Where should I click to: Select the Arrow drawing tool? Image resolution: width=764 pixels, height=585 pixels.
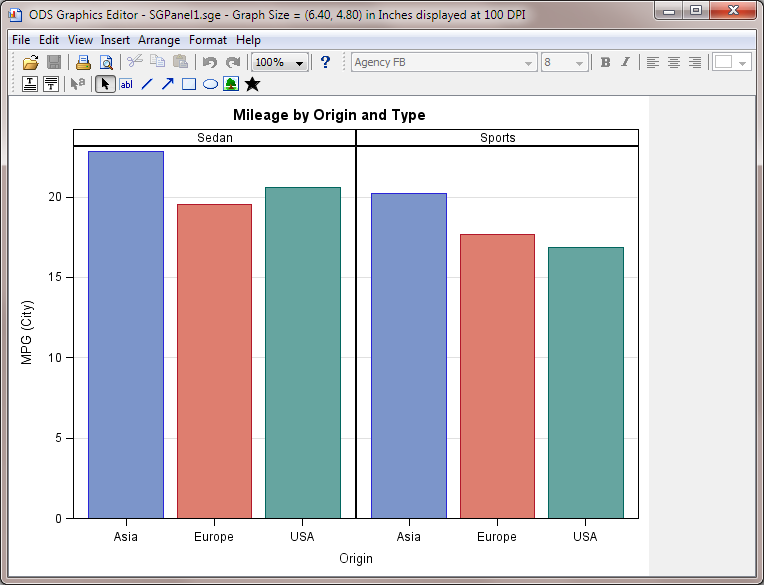pyautogui.click(x=168, y=84)
